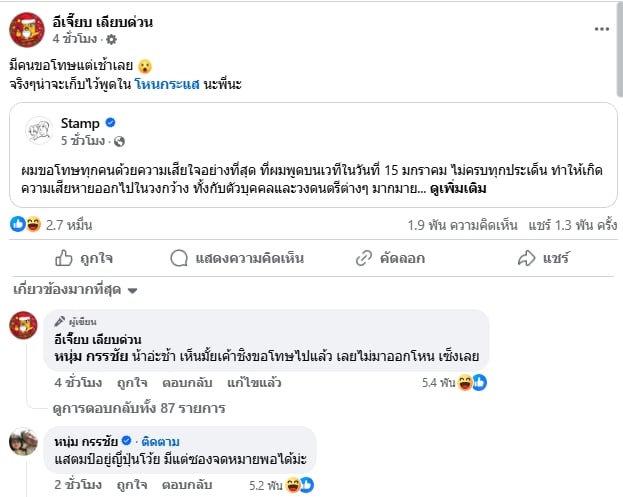Click the คัดลอก copy link button

[392, 258]
